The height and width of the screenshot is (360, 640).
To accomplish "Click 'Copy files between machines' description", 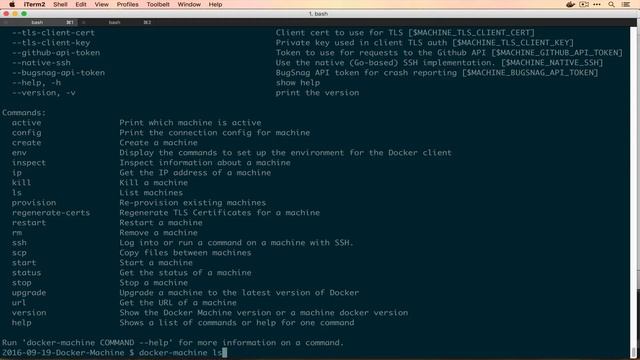I will point(185,253).
